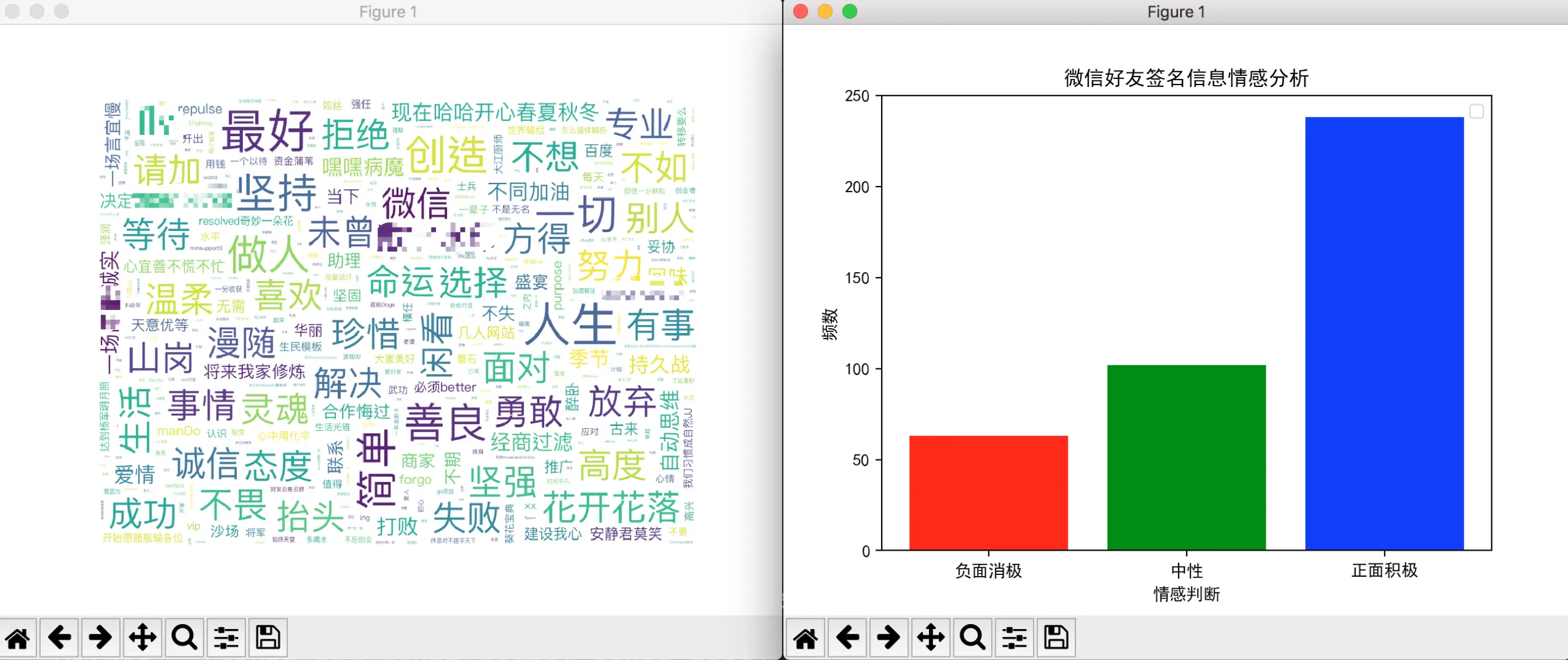Click Home icon in left figure toolbar
The height and width of the screenshot is (660, 1568).
(x=18, y=638)
